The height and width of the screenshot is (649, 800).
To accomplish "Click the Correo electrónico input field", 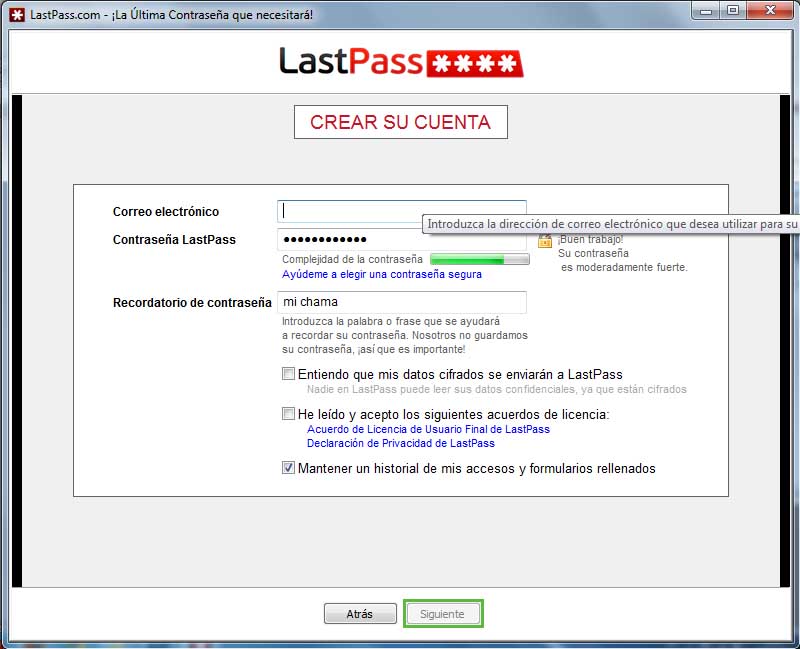I will pos(402,211).
